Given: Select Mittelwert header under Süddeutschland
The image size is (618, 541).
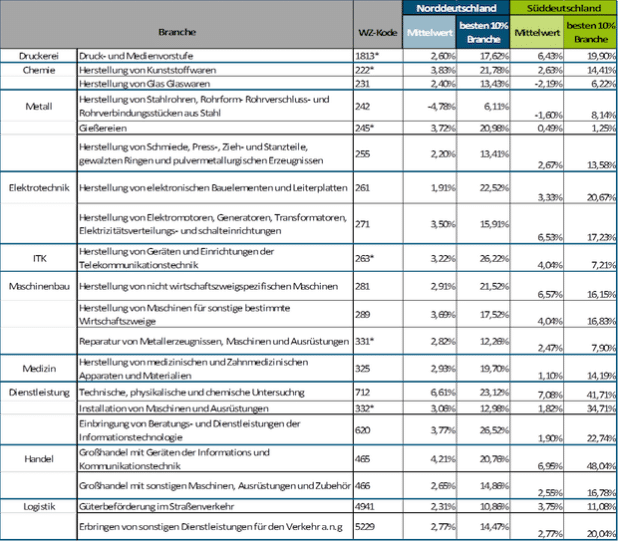Looking at the screenshot, I should tap(535, 32).
